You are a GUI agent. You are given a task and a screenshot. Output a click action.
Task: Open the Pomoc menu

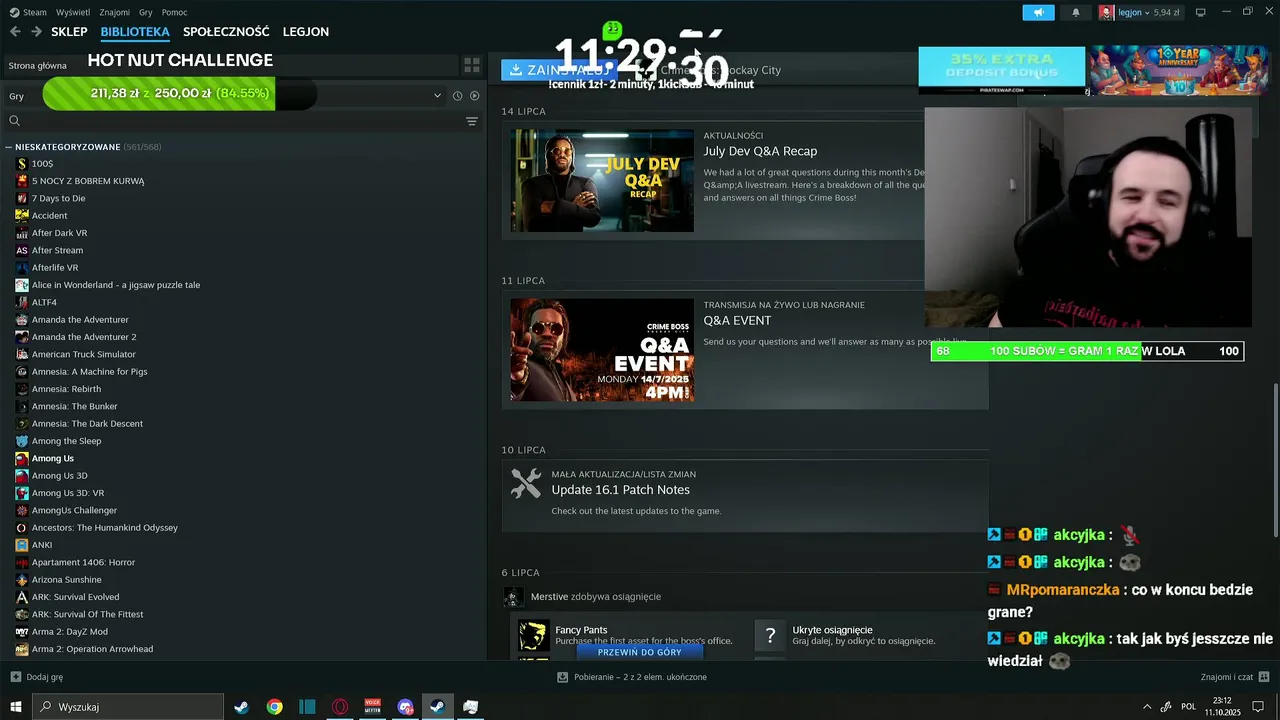tap(174, 12)
